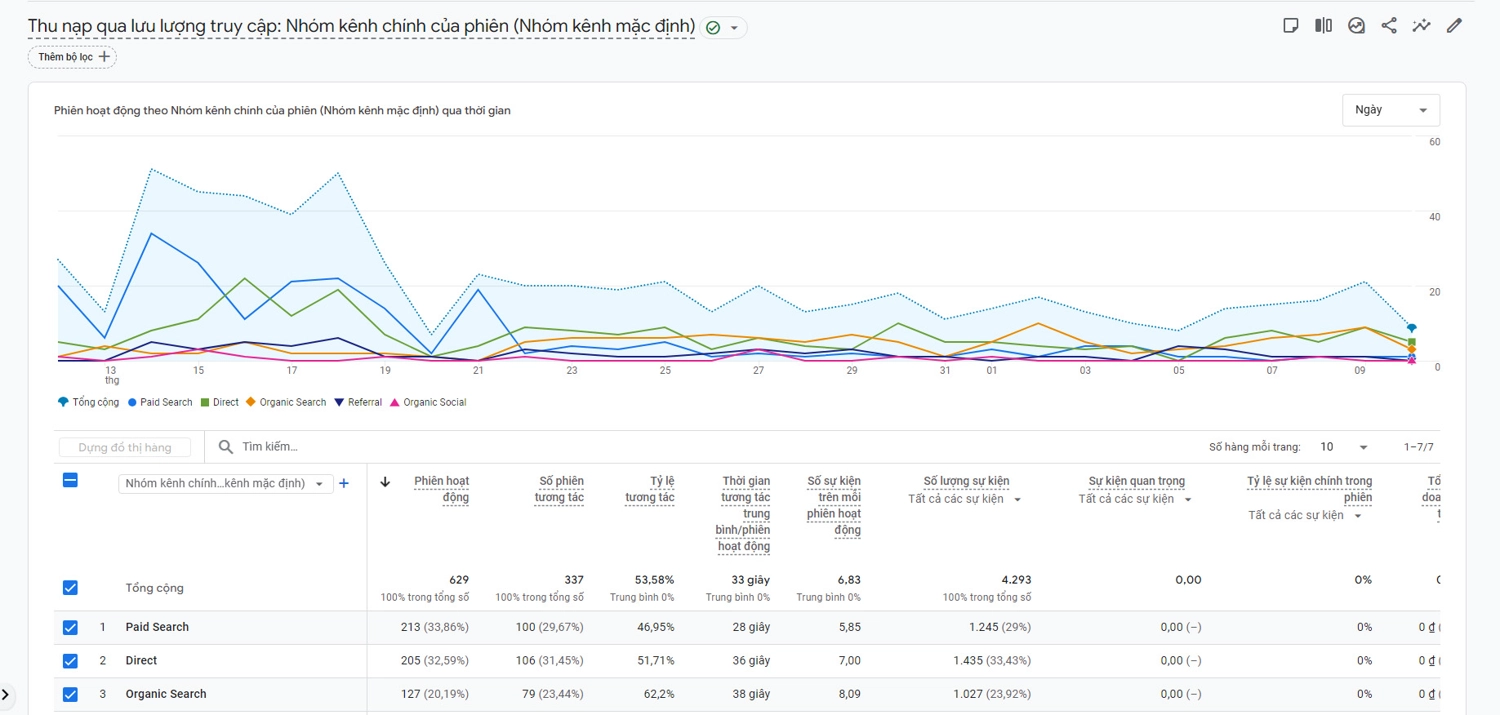Sort by Số phiên tương tác column header
Image resolution: width=1500 pixels, height=715 pixels.
559,489
